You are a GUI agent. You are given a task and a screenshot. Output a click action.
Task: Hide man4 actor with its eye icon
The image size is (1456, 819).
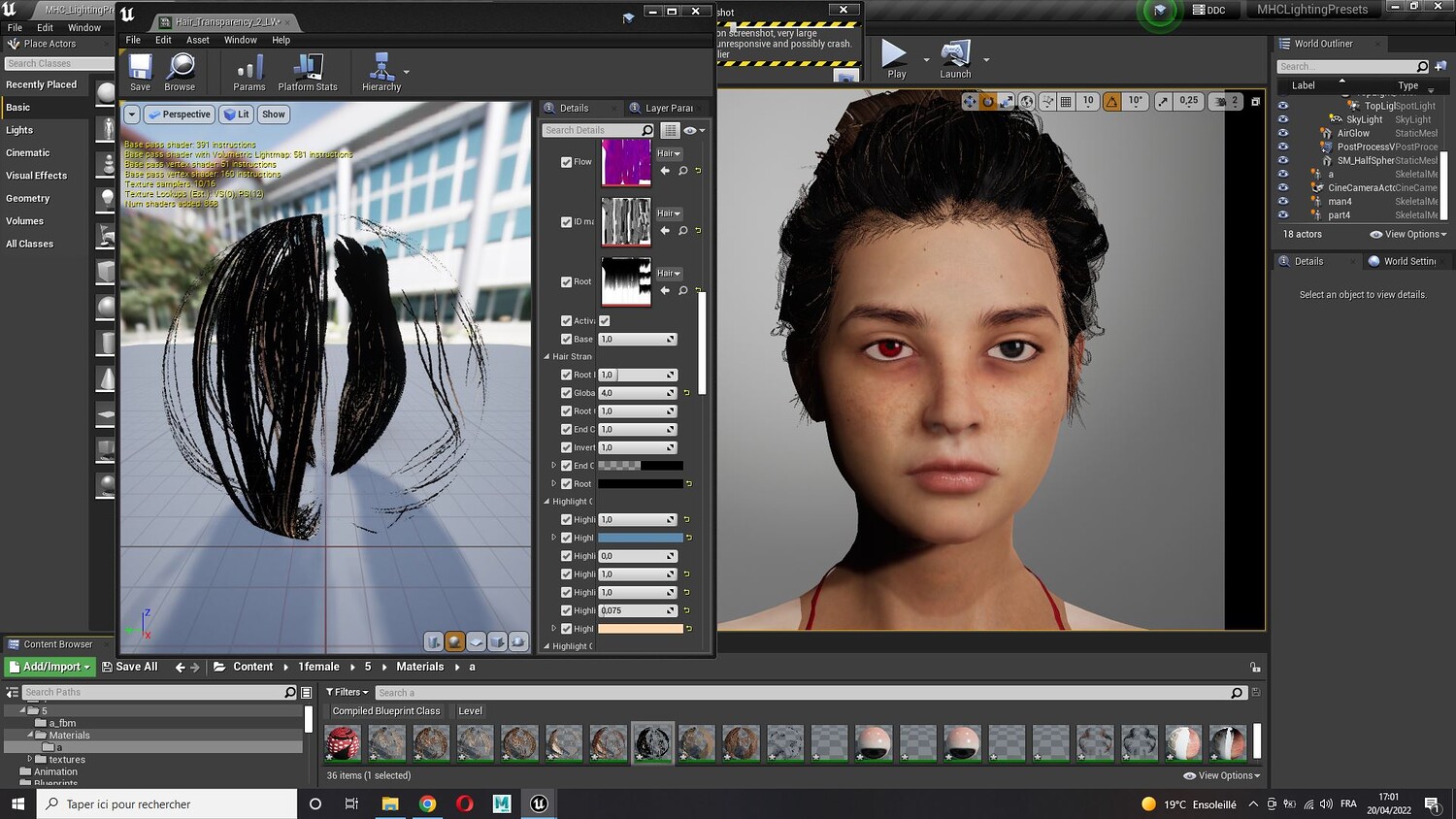pyautogui.click(x=1283, y=201)
